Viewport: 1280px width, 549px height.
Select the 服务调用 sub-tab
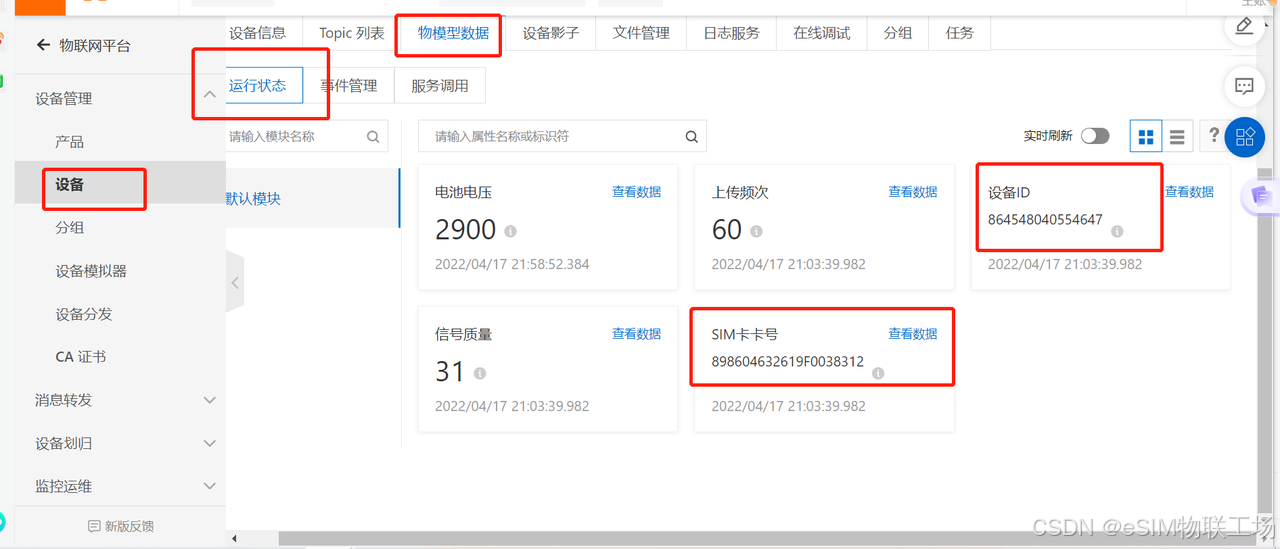440,86
